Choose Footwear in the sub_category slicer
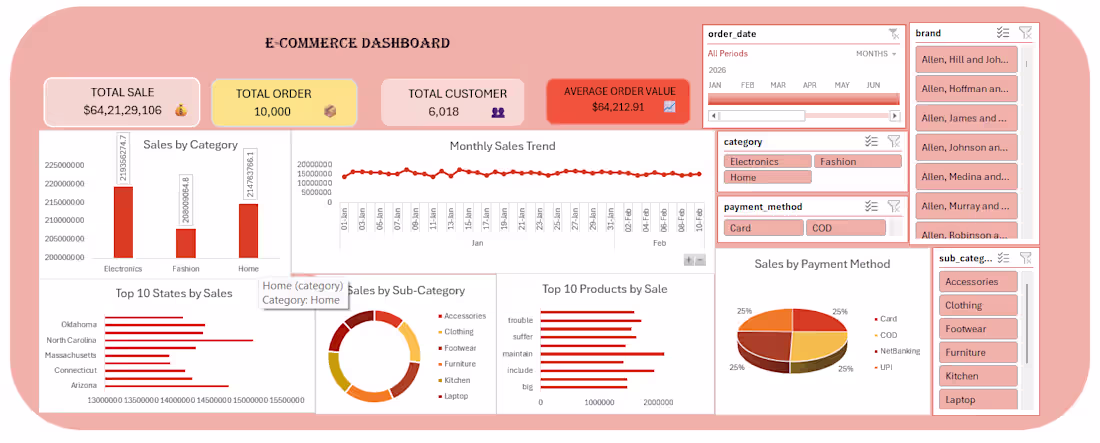Viewport: 1100px width, 443px height. click(978, 329)
